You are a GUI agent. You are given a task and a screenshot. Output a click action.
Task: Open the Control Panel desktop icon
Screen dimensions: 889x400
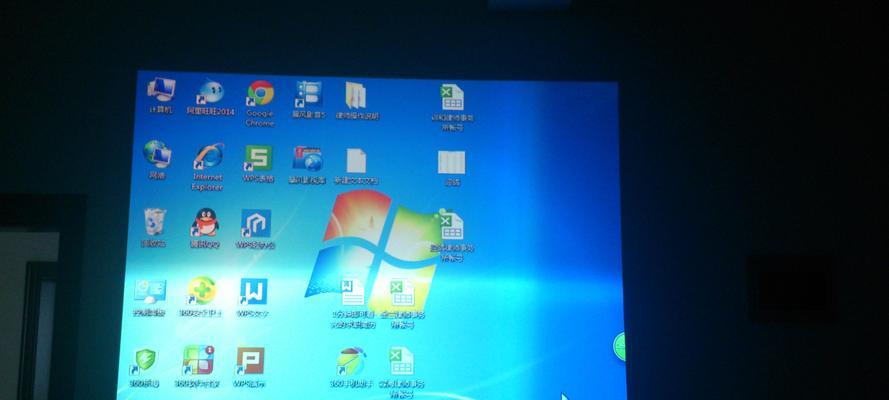150,297
